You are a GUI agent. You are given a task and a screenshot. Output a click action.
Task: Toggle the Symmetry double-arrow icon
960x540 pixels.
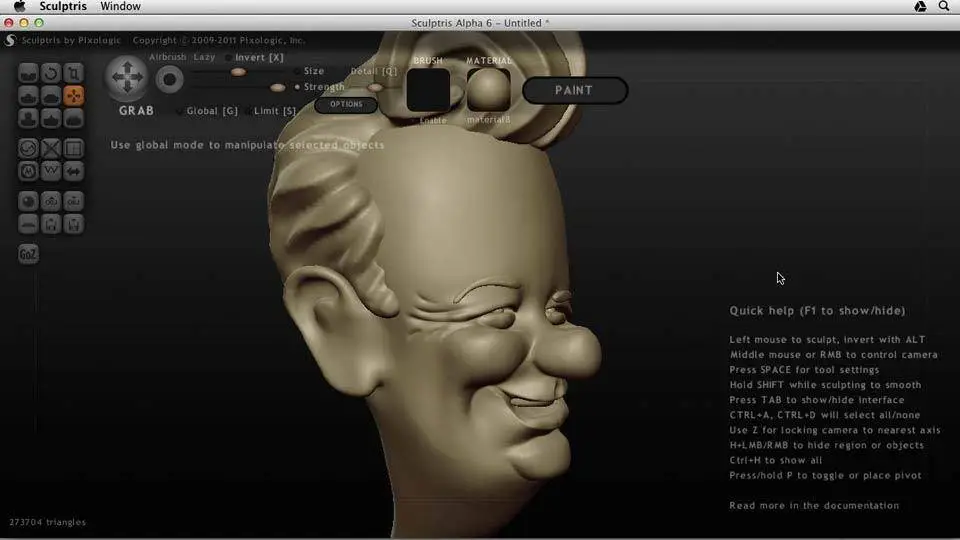click(73, 171)
